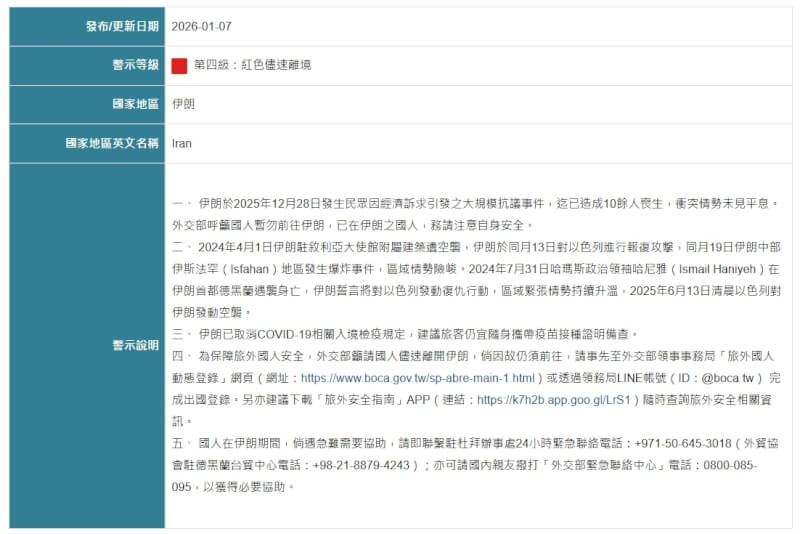Click the date 2026-01-07
This screenshot has height=534, width=800.
tap(201, 26)
